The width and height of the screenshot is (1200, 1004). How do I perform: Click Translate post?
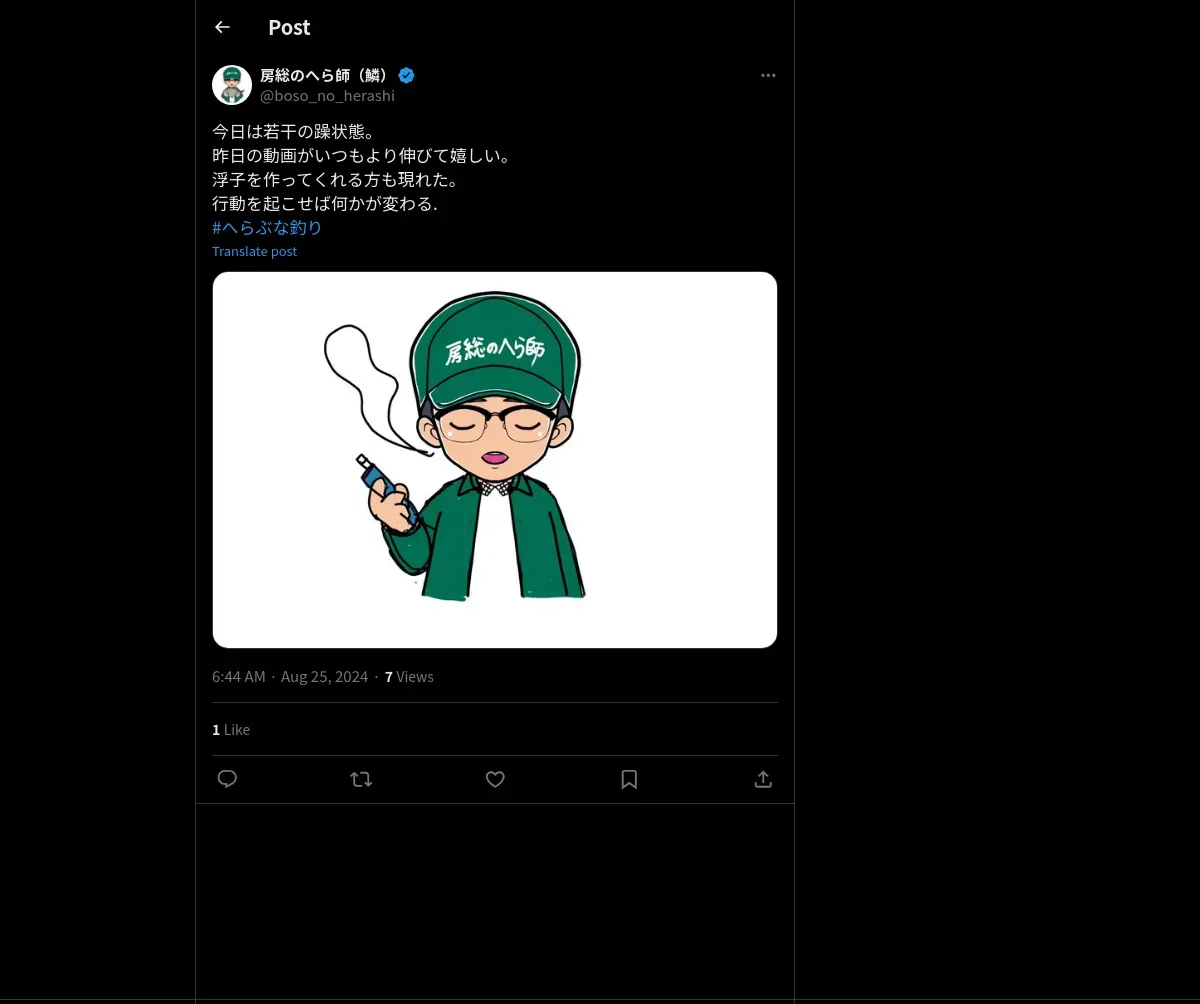click(254, 252)
